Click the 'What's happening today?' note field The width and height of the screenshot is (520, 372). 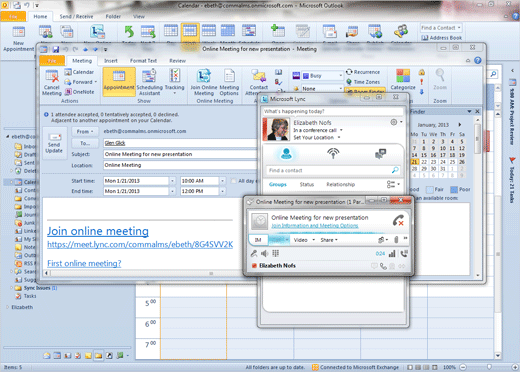tap(333, 111)
